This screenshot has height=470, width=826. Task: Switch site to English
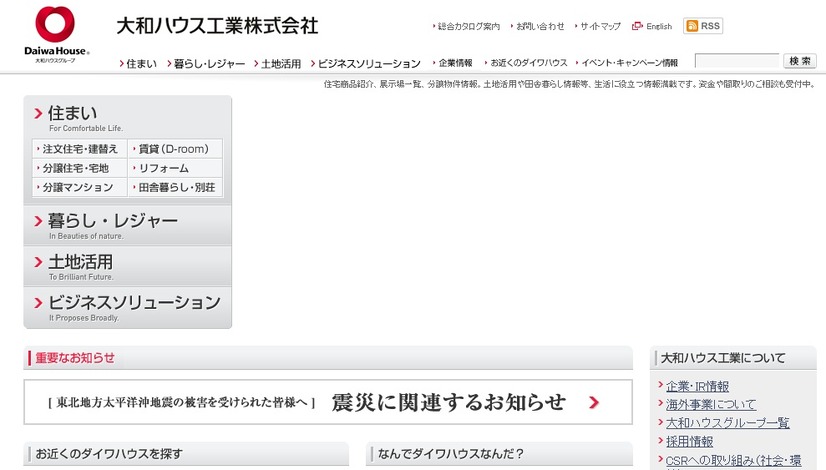pyautogui.click(x=653, y=26)
